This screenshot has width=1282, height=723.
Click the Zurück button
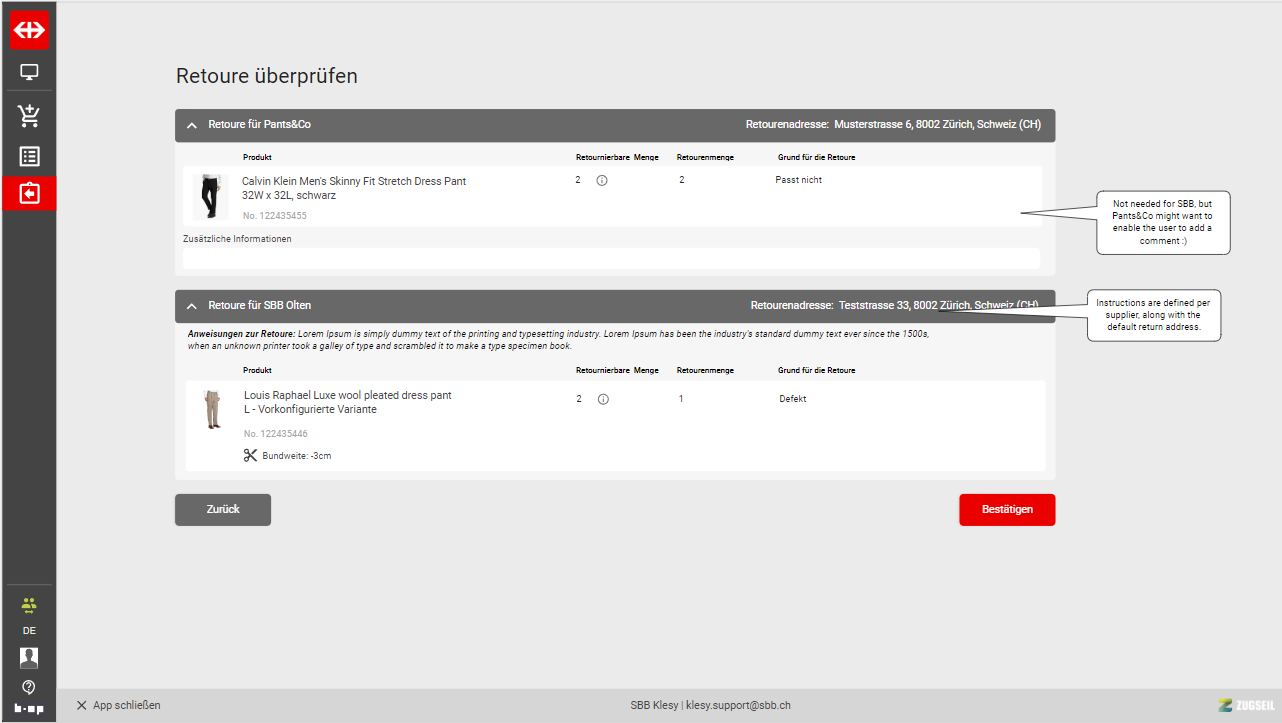click(223, 509)
